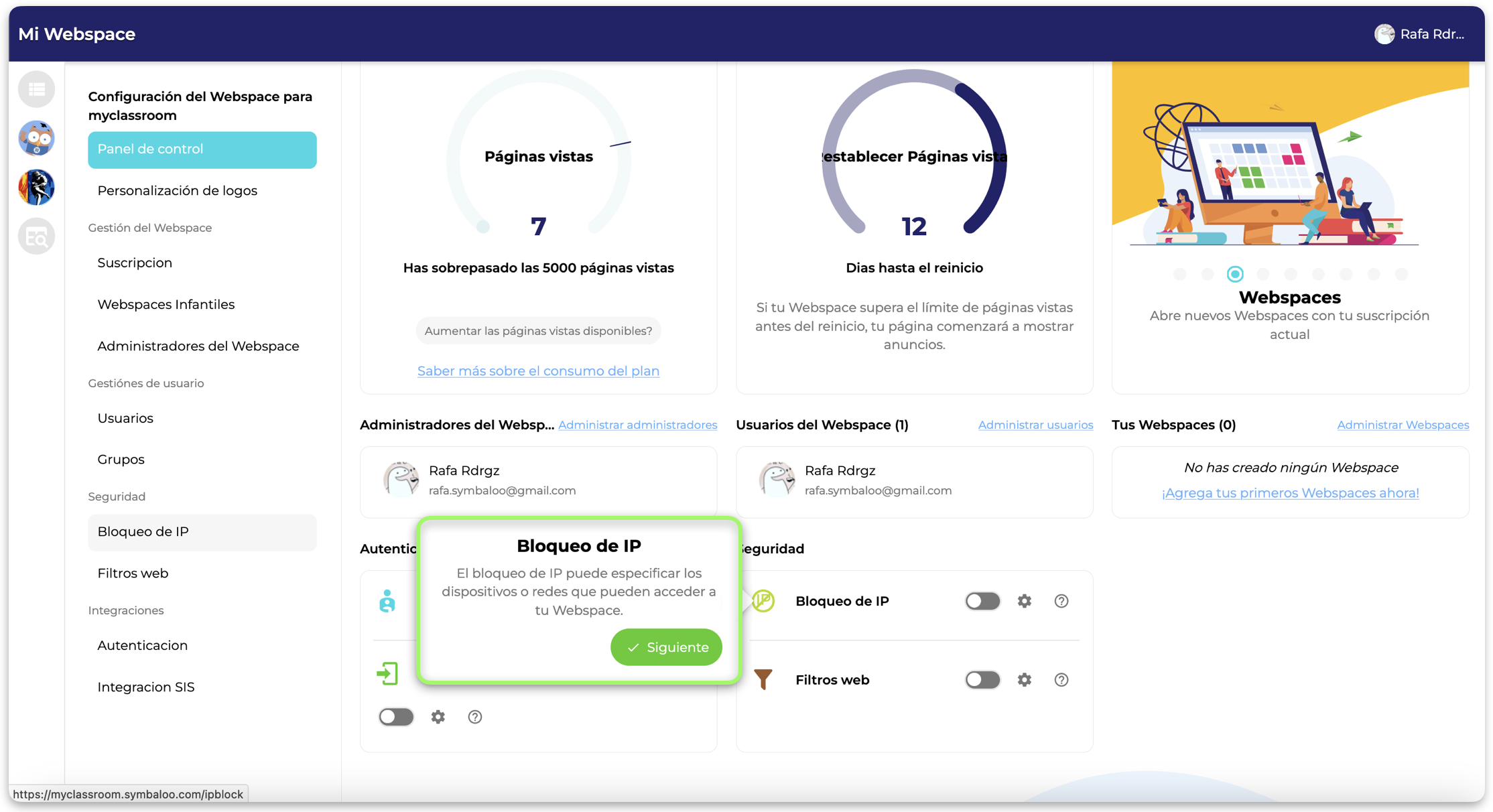The width and height of the screenshot is (1493, 812).
Task: Click ¡Agrega tus primeros Webspaces ahora! link
Action: 1290,493
